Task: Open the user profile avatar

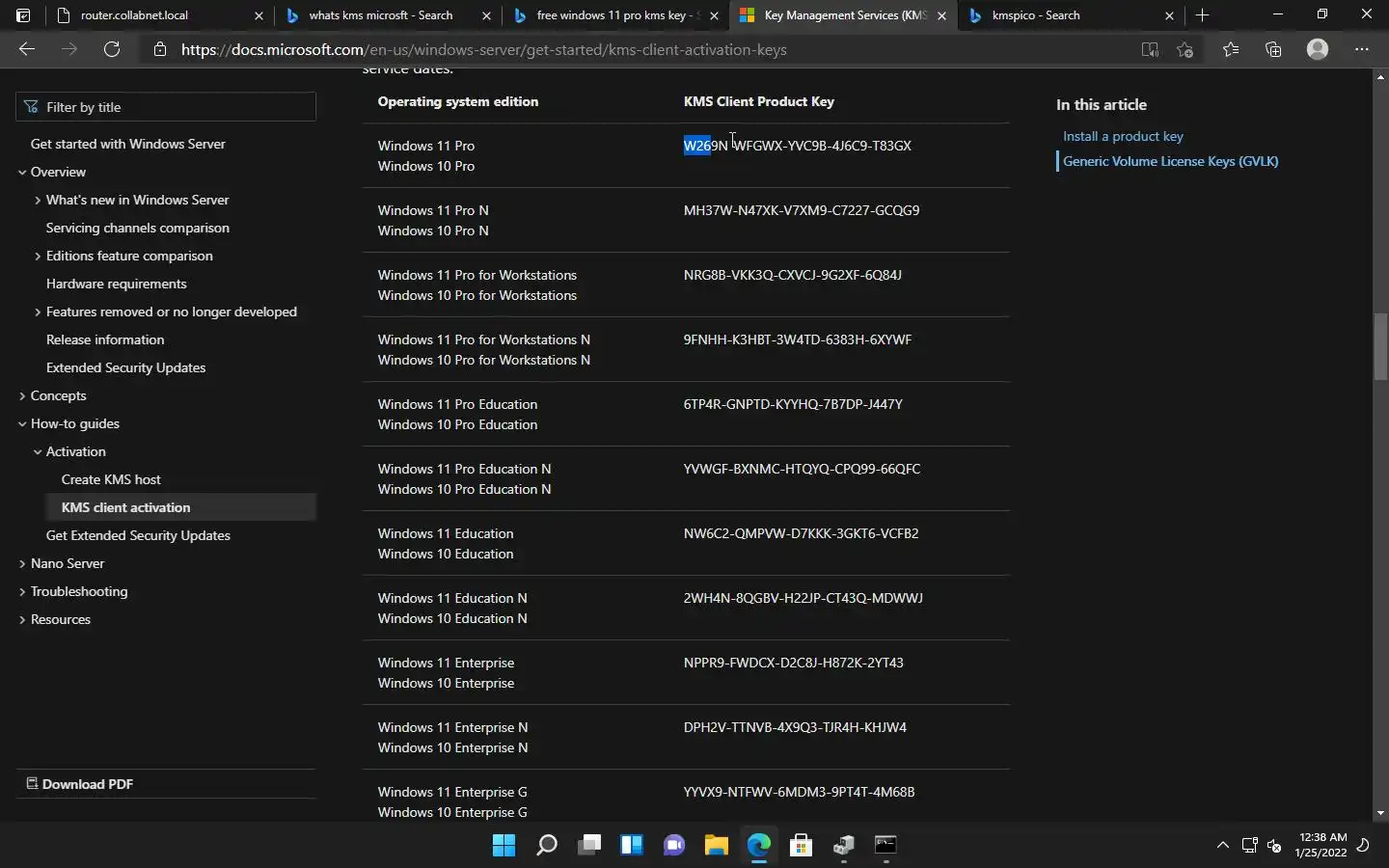Action: coord(1318,49)
